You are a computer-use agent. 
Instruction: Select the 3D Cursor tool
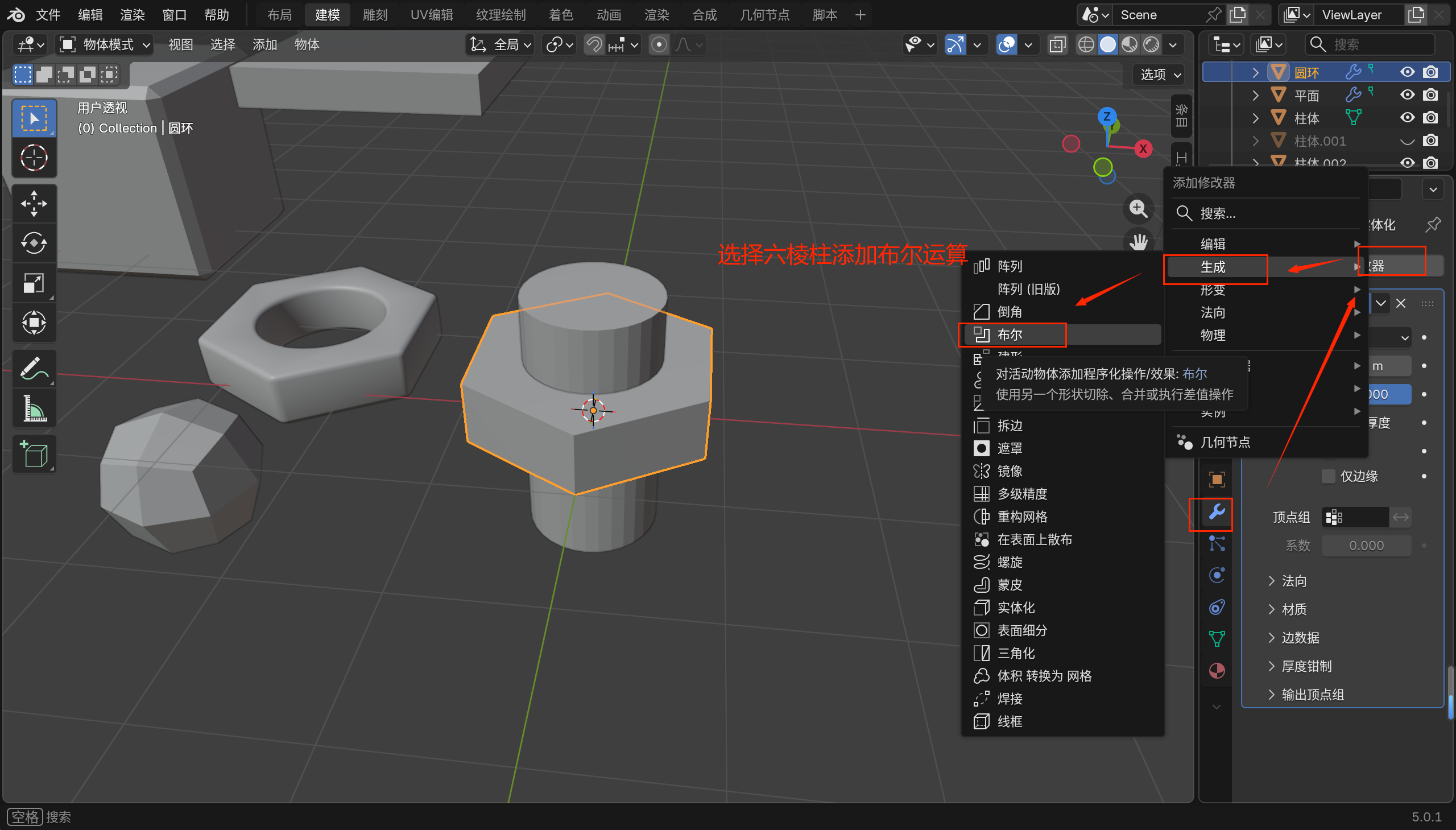(x=34, y=158)
